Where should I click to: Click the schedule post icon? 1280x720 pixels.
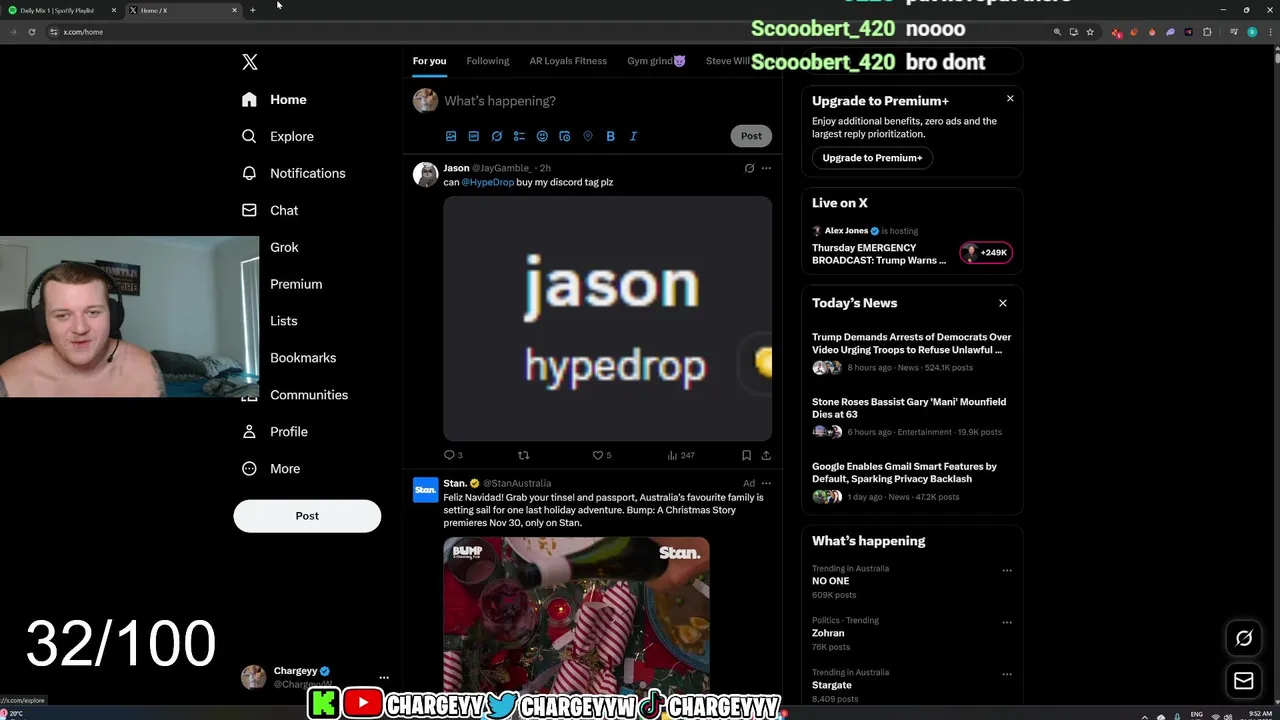565,136
